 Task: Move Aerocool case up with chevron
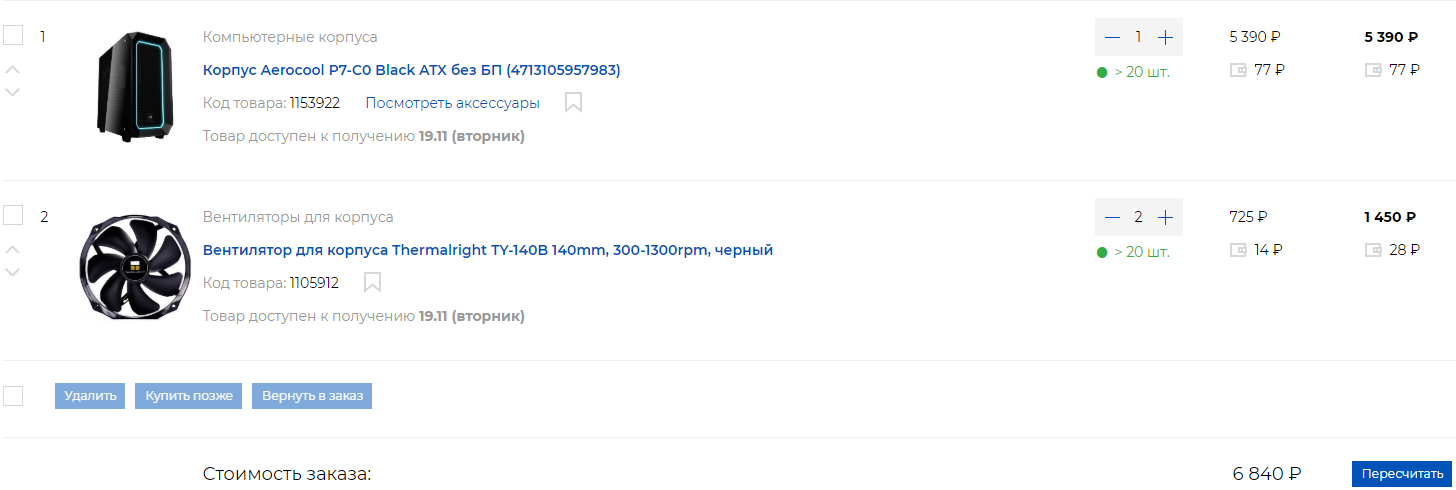pos(13,69)
